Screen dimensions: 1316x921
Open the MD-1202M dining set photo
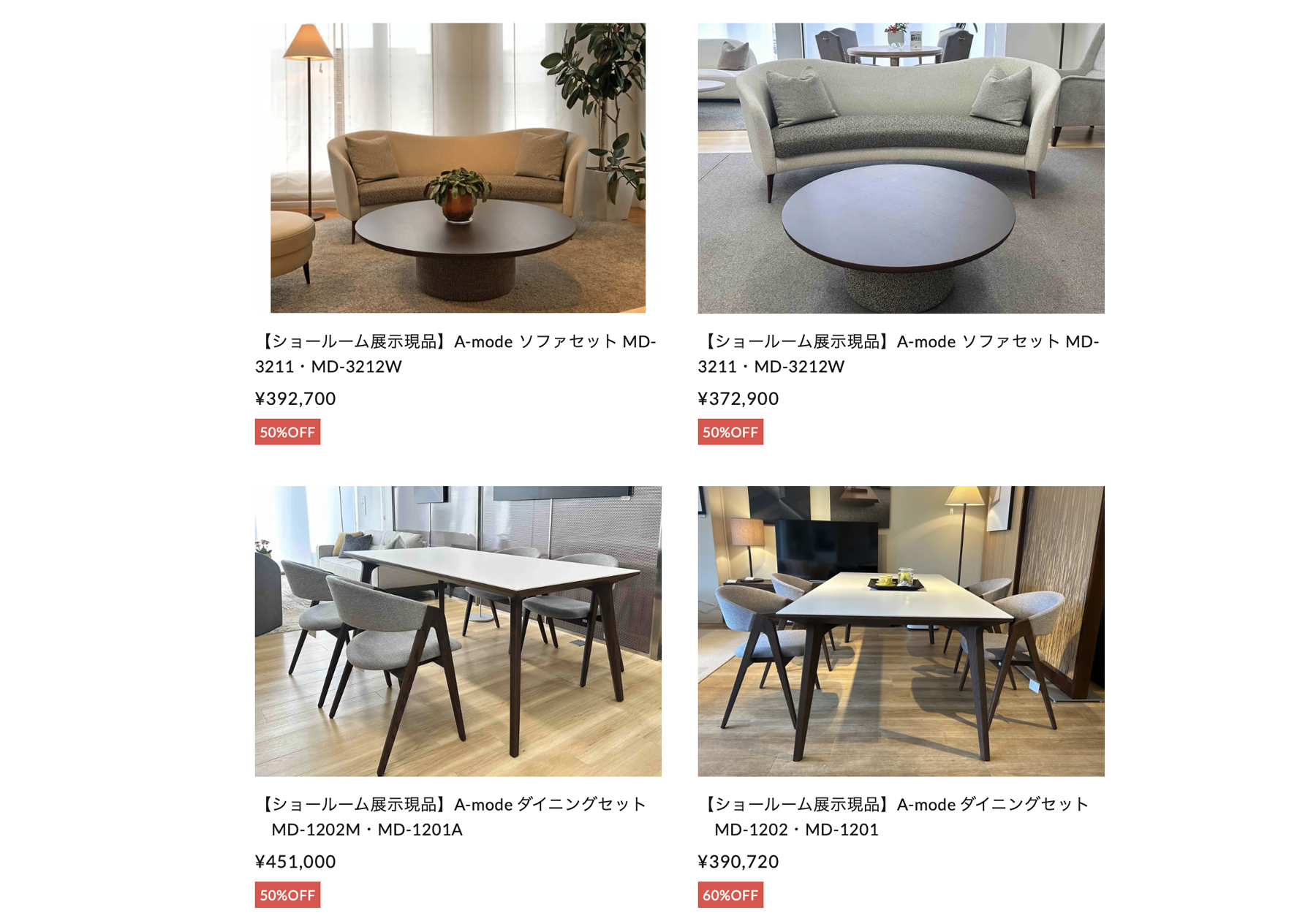458,631
